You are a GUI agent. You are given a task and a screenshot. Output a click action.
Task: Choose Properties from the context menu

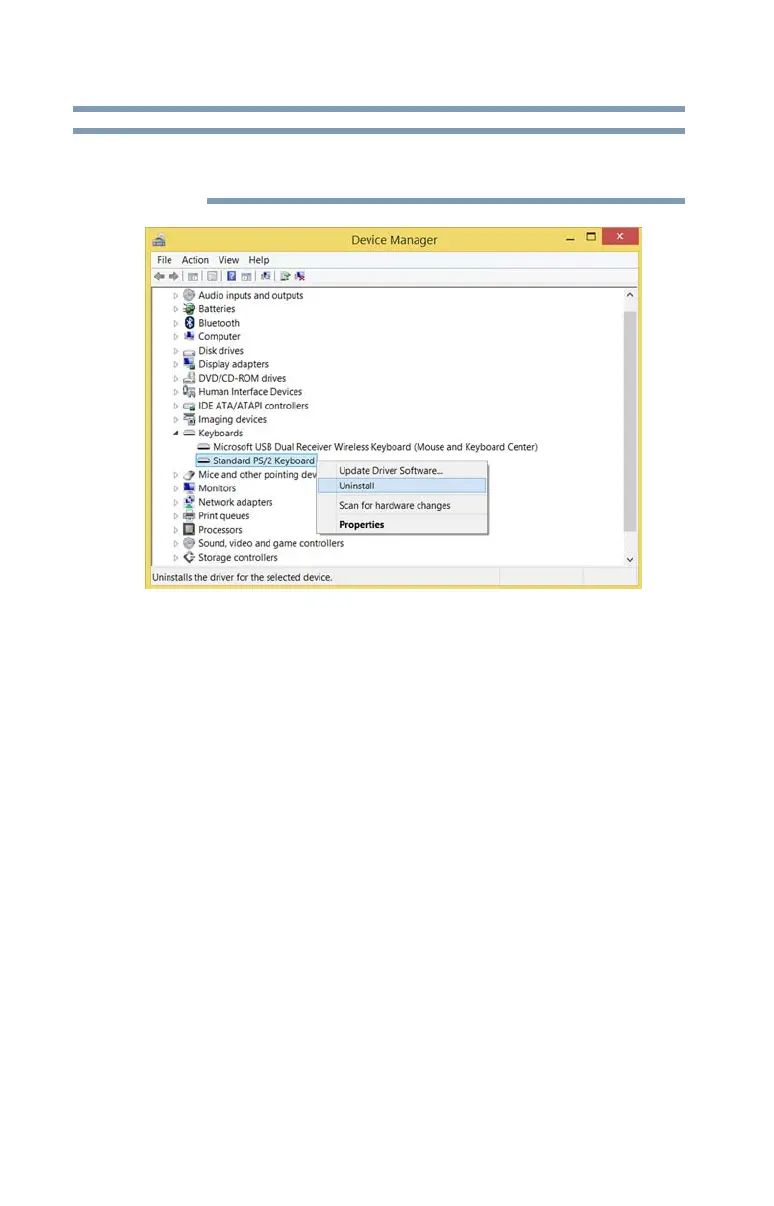(x=362, y=525)
